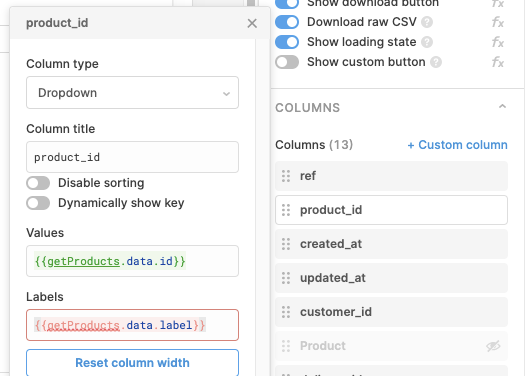525x376 pixels.
Task: Select the product_id column in list
Action: pos(391,210)
